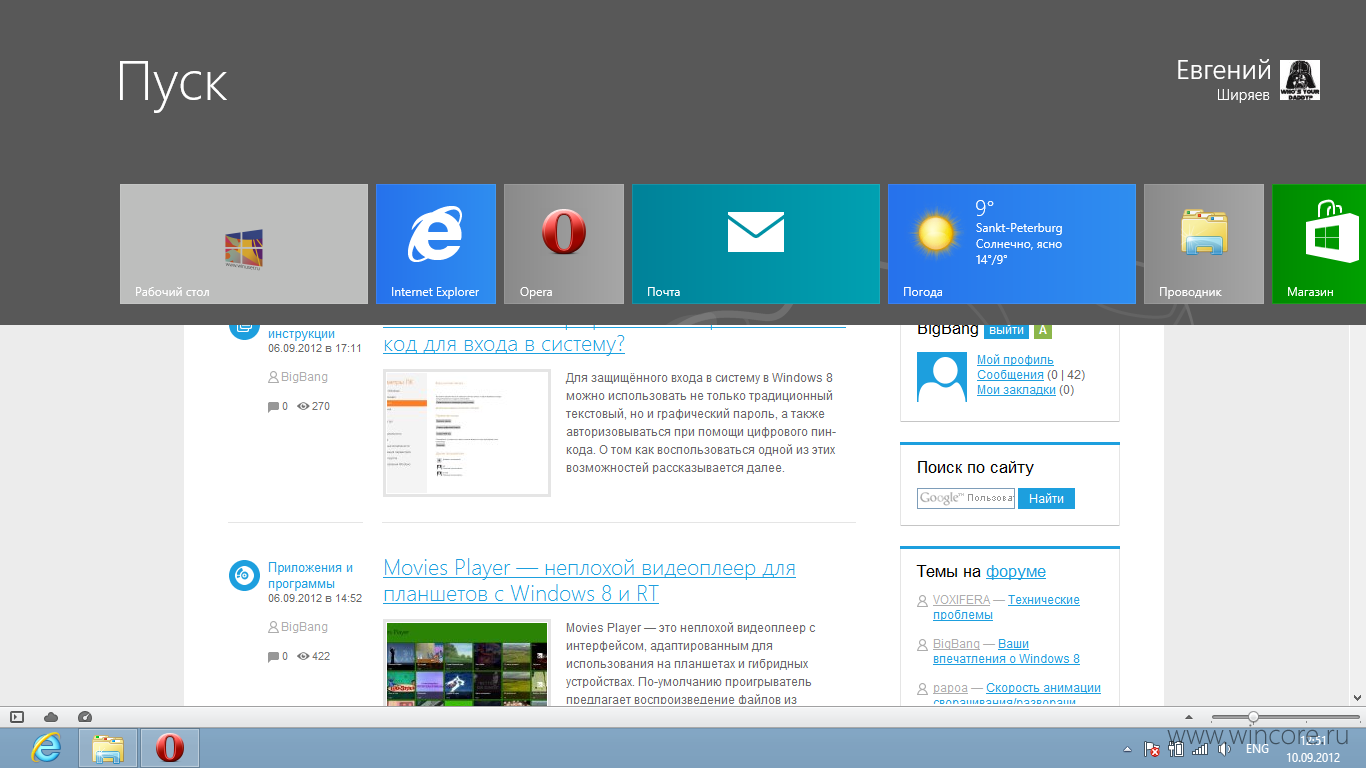Click the 'Поиск по сайту' heading
The image size is (1366, 768).
975,467
